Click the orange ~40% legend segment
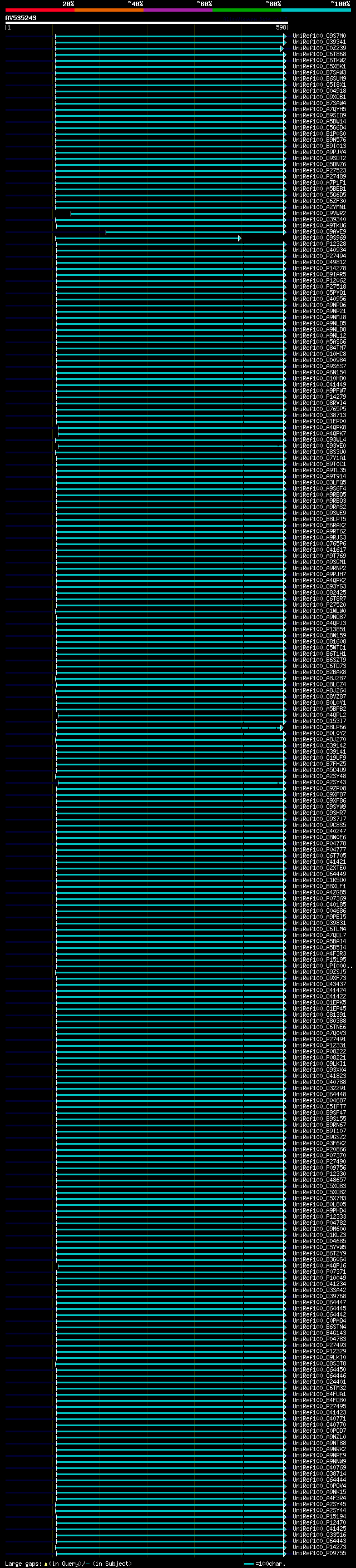The image size is (356, 1568). click(x=109, y=10)
